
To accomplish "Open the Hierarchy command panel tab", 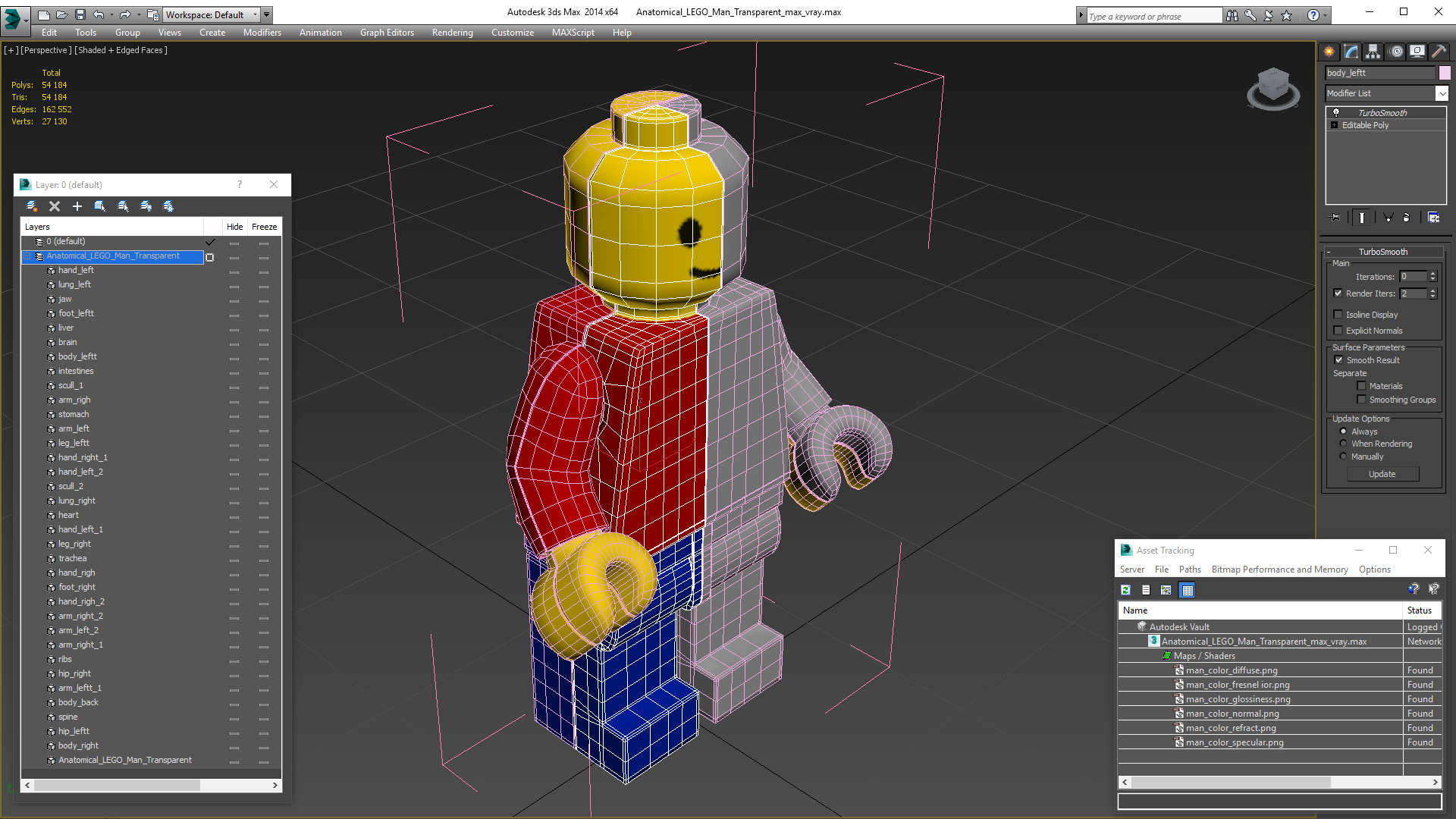I will tap(1373, 52).
